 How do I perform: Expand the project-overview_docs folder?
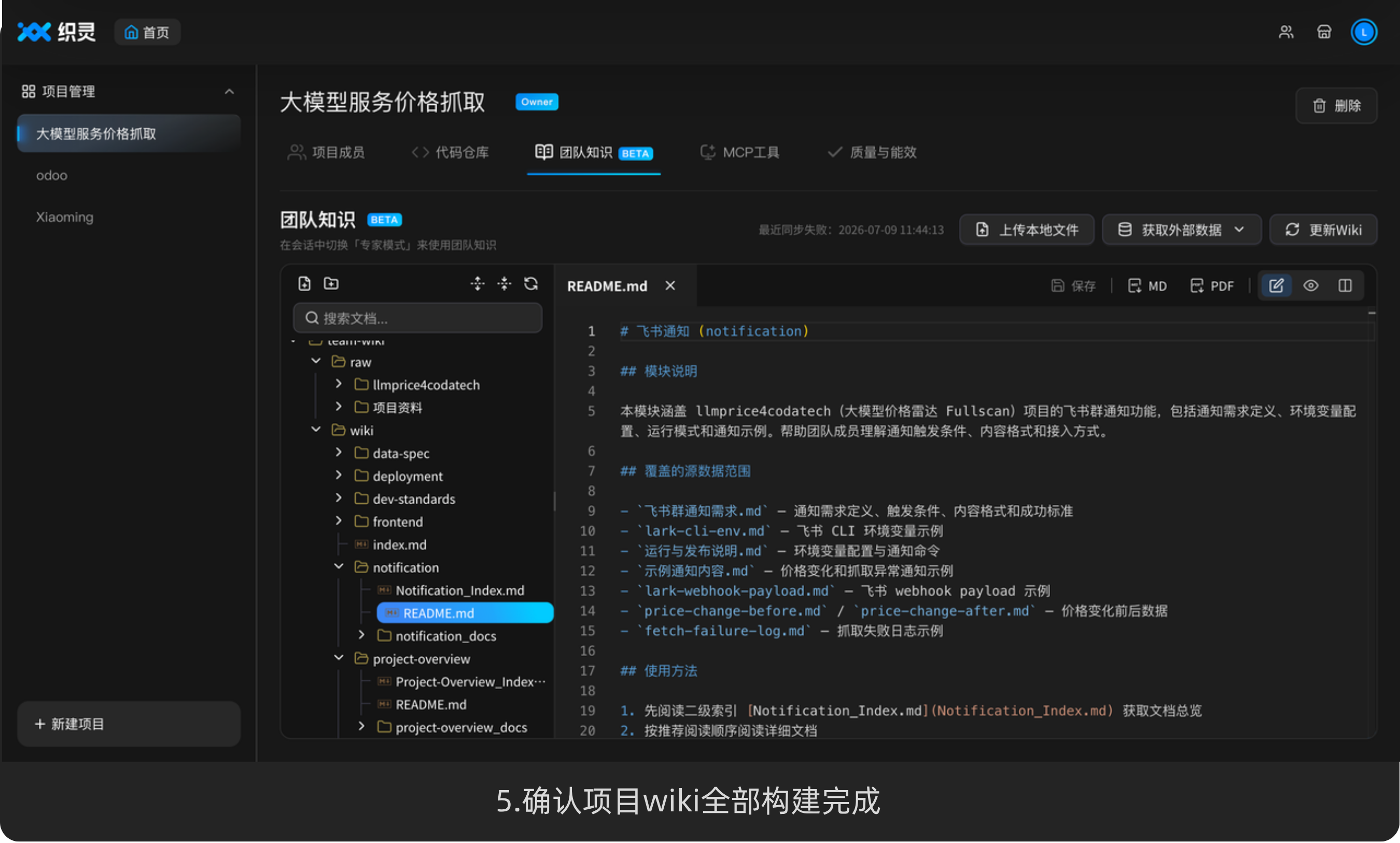pyautogui.click(x=361, y=726)
